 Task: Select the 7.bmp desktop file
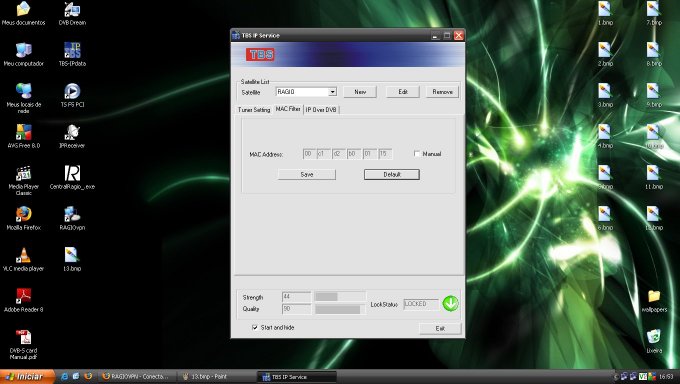pos(654,13)
